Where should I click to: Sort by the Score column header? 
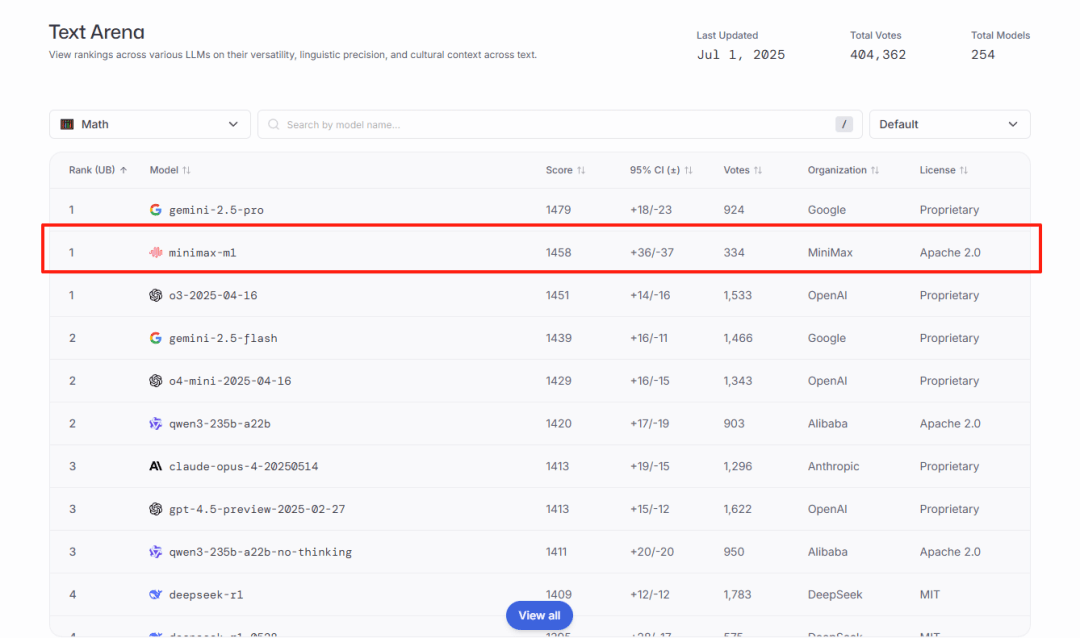click(565, 170)
